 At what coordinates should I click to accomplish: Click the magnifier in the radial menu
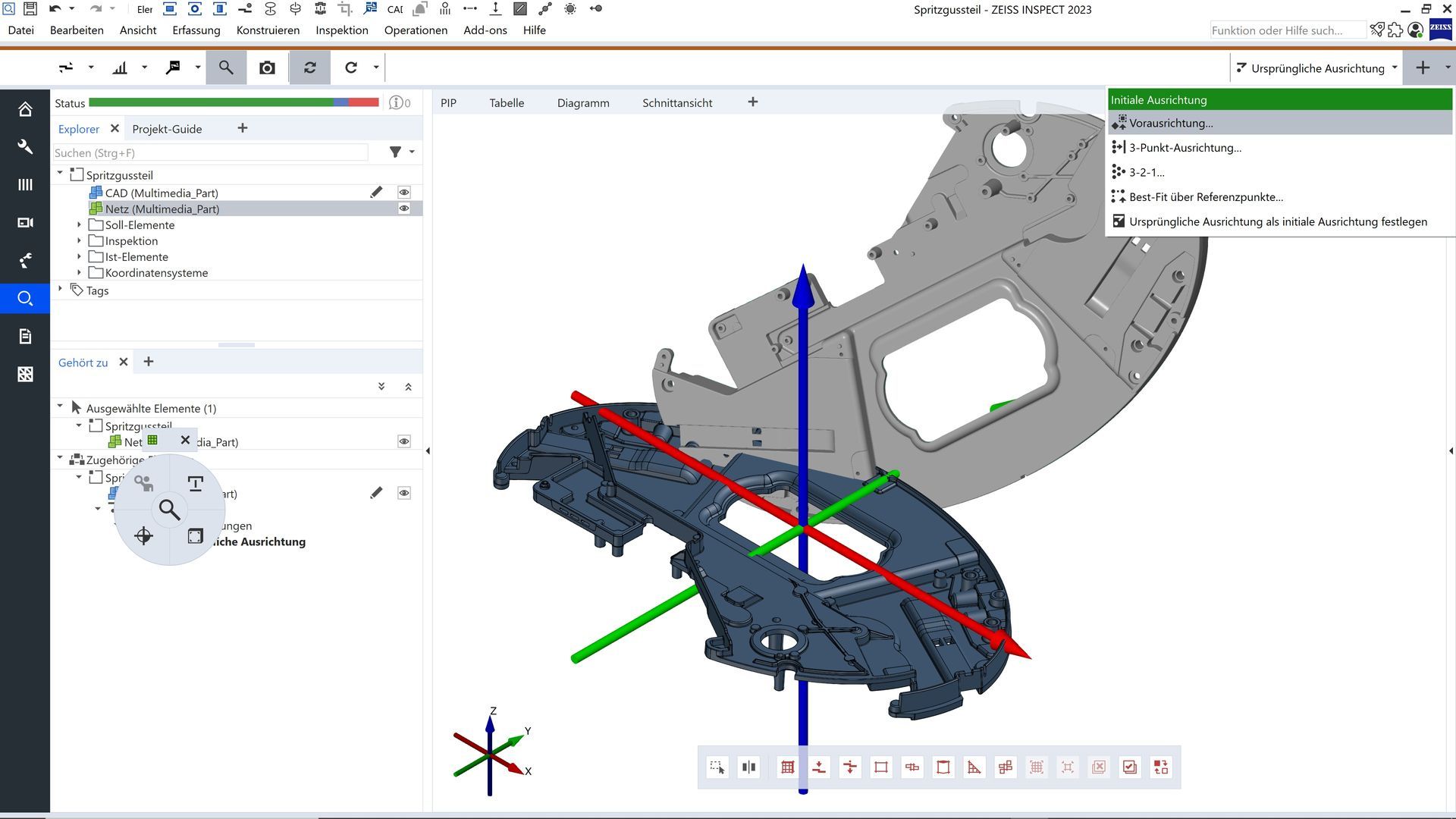[x=169, y=510]
